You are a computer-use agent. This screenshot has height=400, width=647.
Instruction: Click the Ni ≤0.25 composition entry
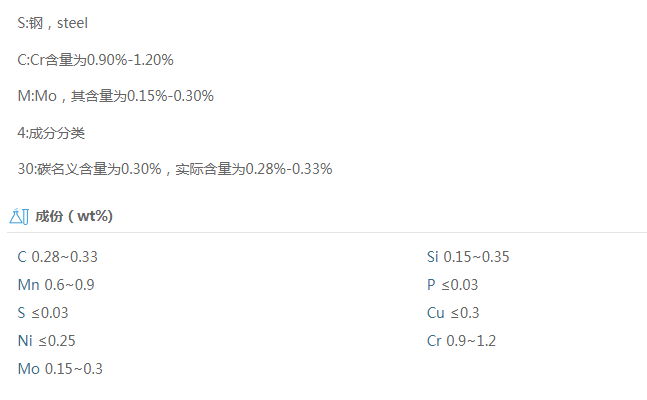coord(46,341)
